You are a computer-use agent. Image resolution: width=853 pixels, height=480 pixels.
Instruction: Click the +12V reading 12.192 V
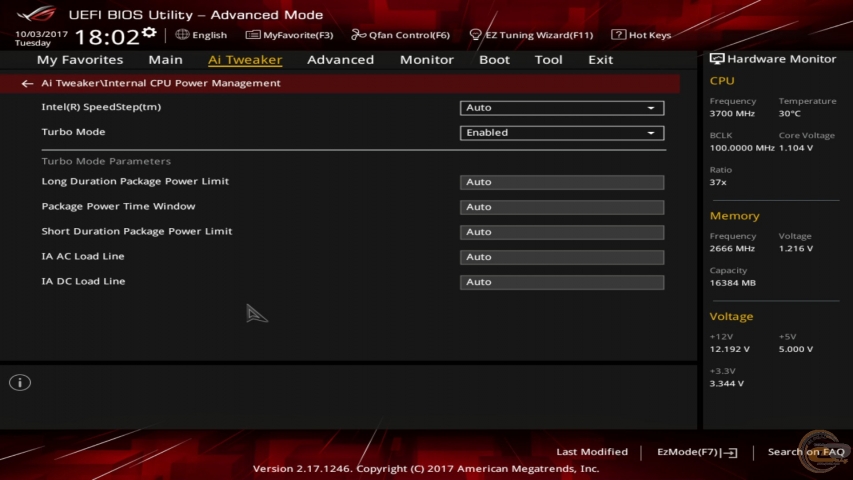point(730,349)
